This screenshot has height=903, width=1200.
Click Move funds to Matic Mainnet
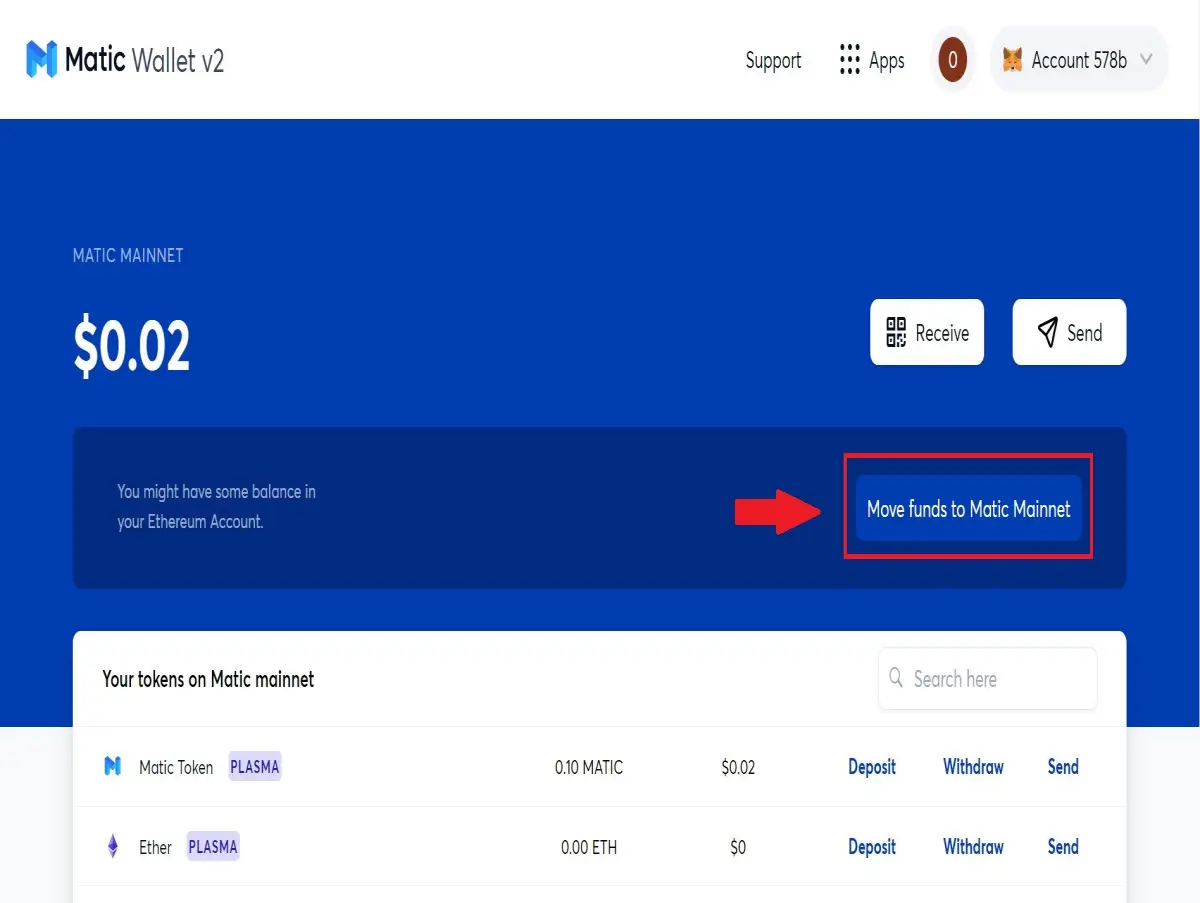pyautogui.click(x=969, y=509)
